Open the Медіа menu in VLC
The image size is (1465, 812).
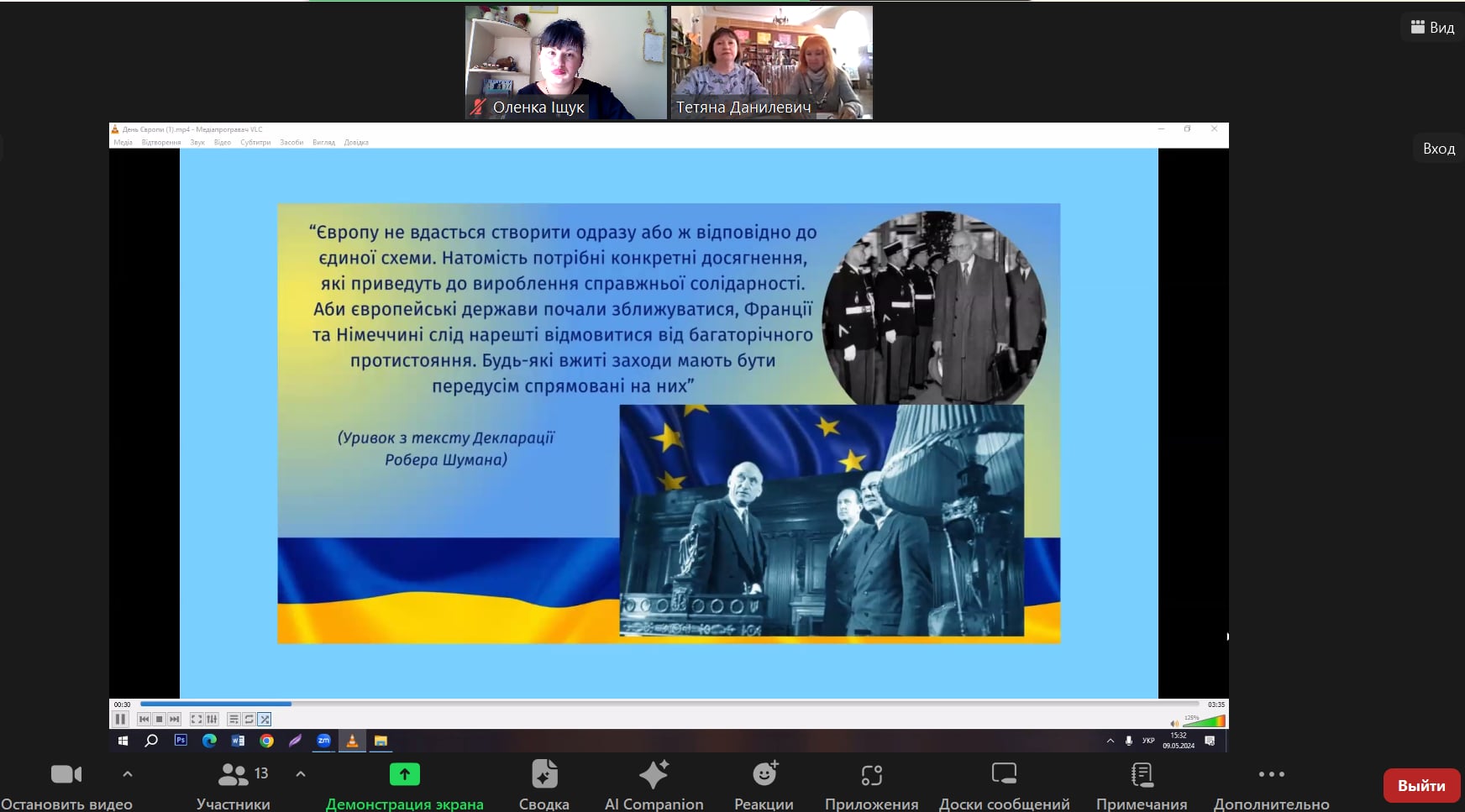coord(123,143)
